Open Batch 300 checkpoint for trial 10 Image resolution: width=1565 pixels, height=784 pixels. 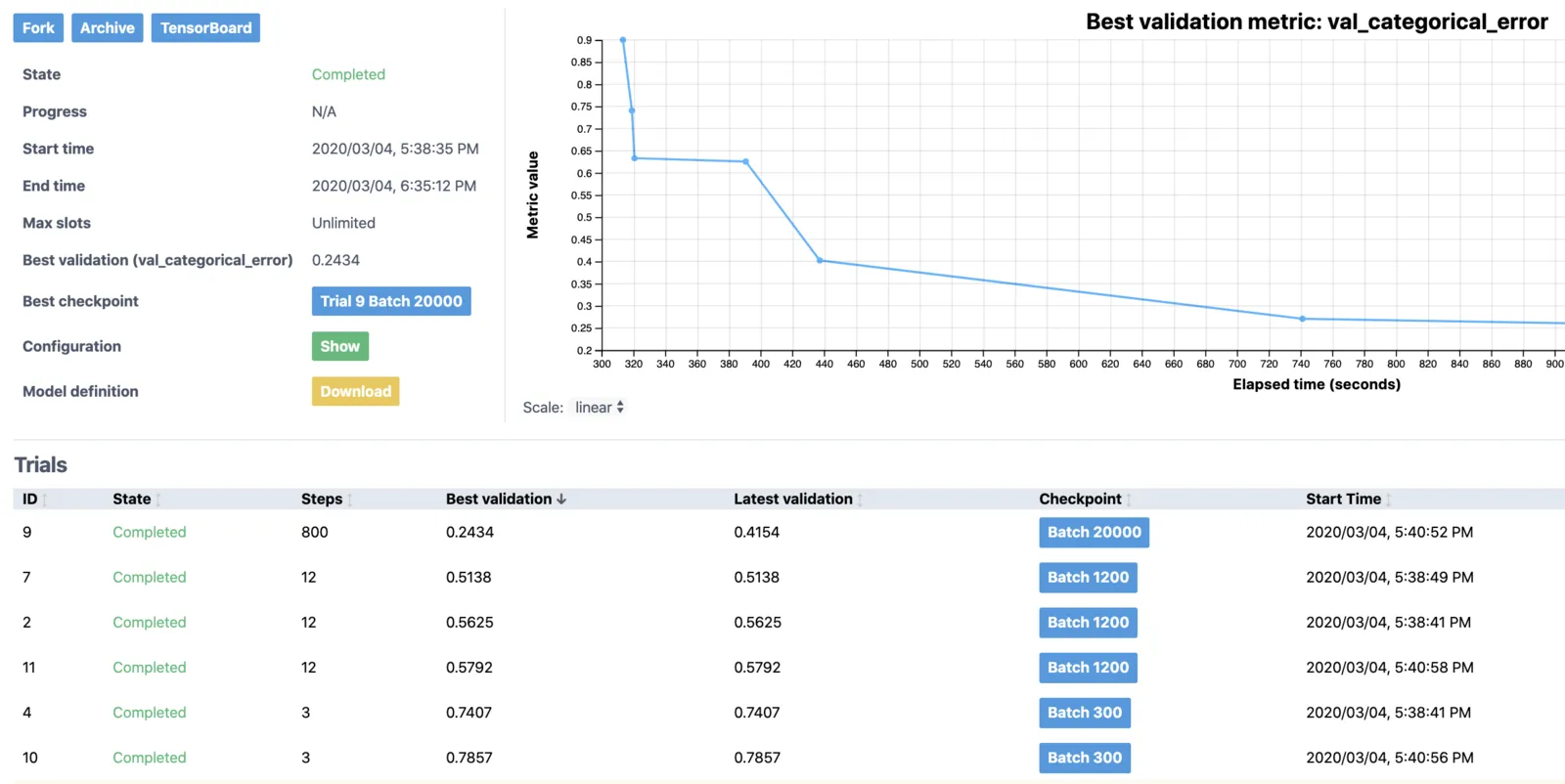pos(1085,757)
